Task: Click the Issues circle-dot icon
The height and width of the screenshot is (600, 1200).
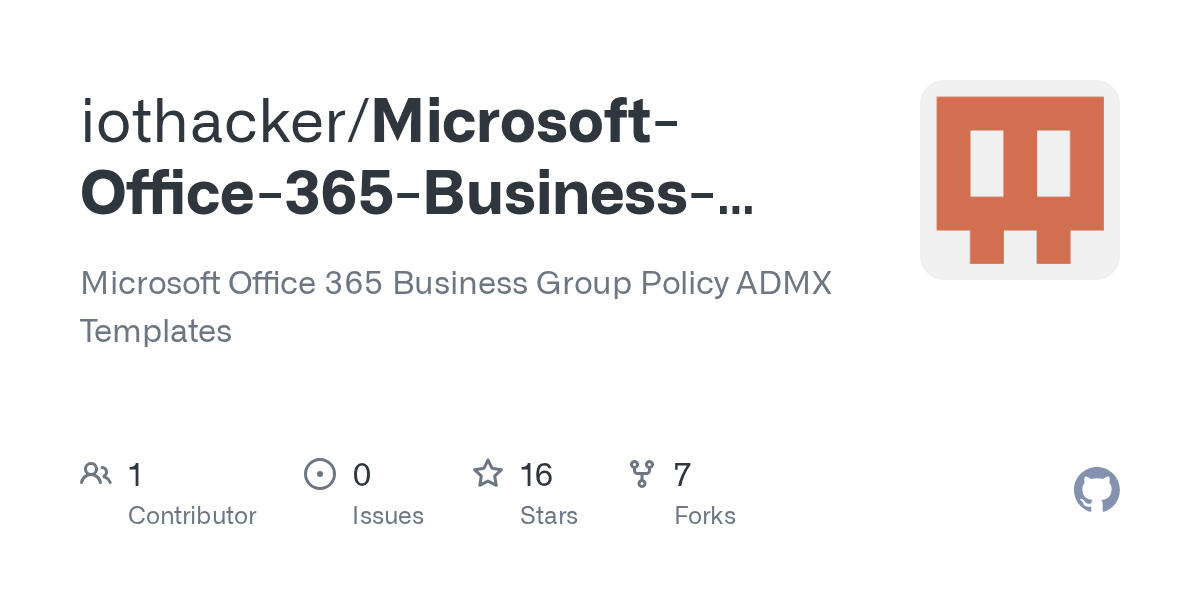Action: [x=319, y=473]
